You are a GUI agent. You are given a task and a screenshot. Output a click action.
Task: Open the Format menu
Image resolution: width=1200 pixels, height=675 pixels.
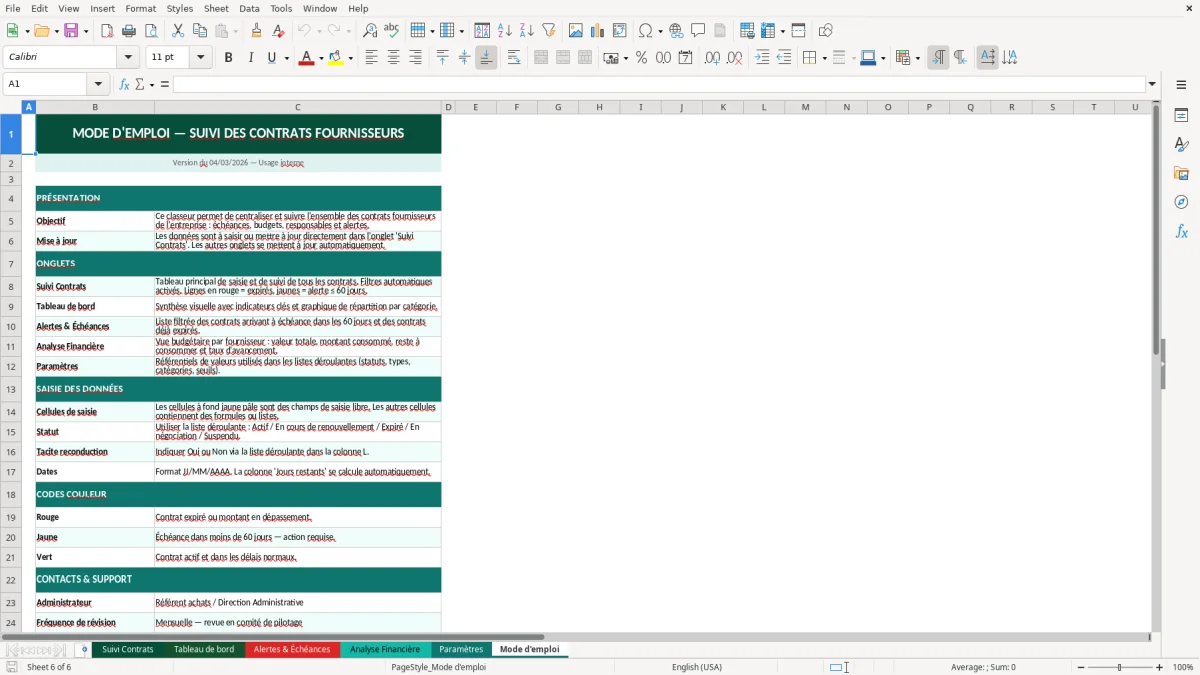tap(140, 8)
